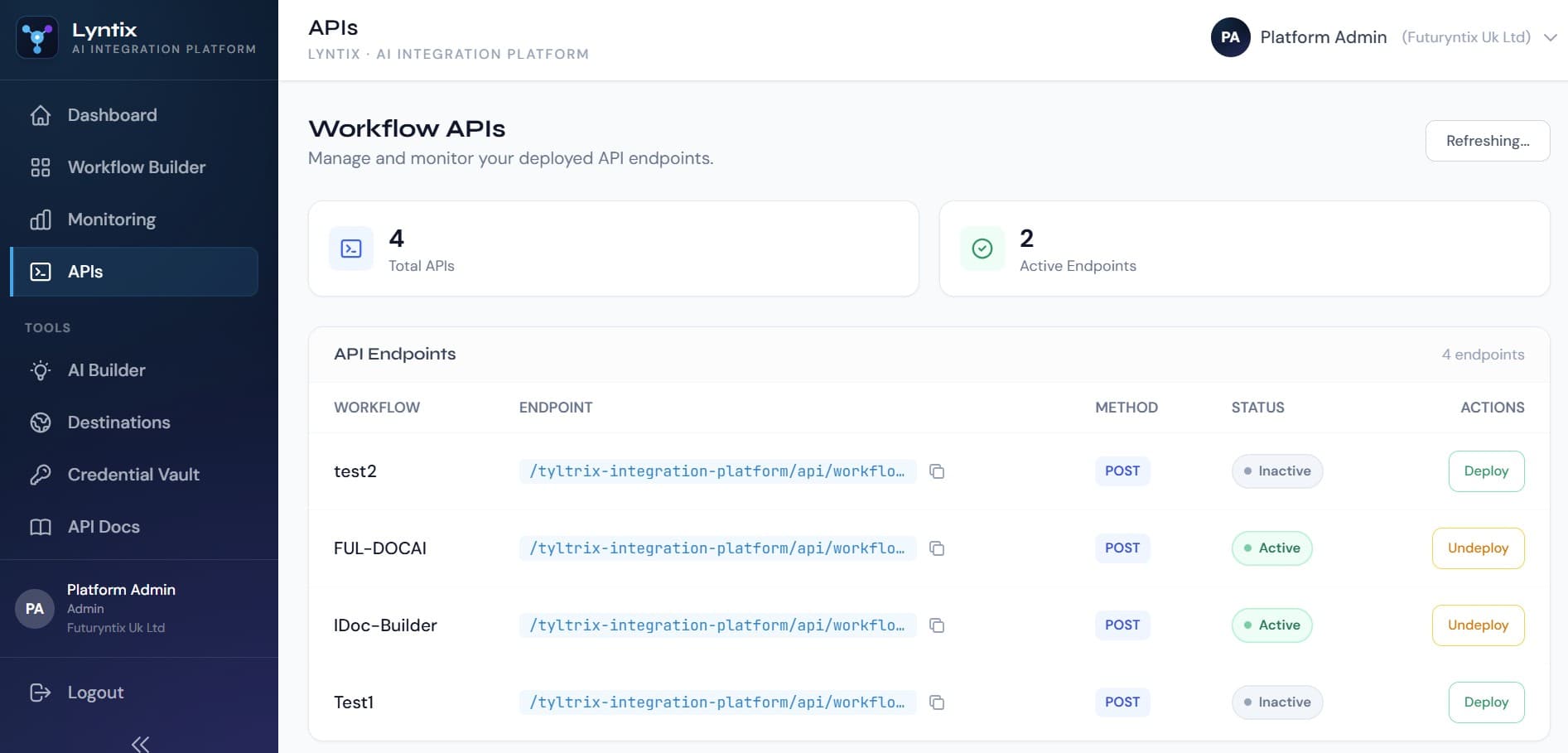Viewport: 1568px width, 753px height.
Task: Open the Credential Vault page
Action: 134,475
